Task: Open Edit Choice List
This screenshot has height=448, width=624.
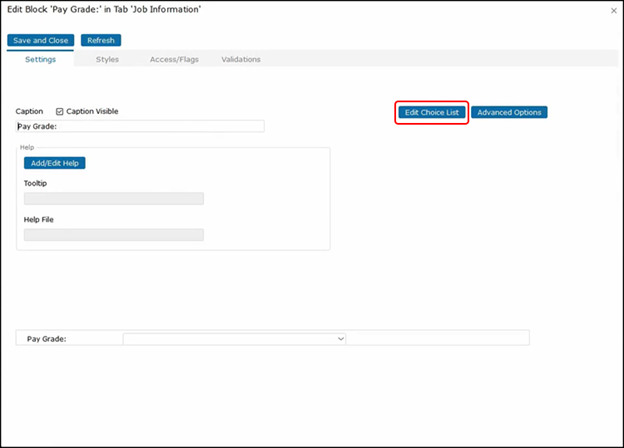Action: pos(432,112)
